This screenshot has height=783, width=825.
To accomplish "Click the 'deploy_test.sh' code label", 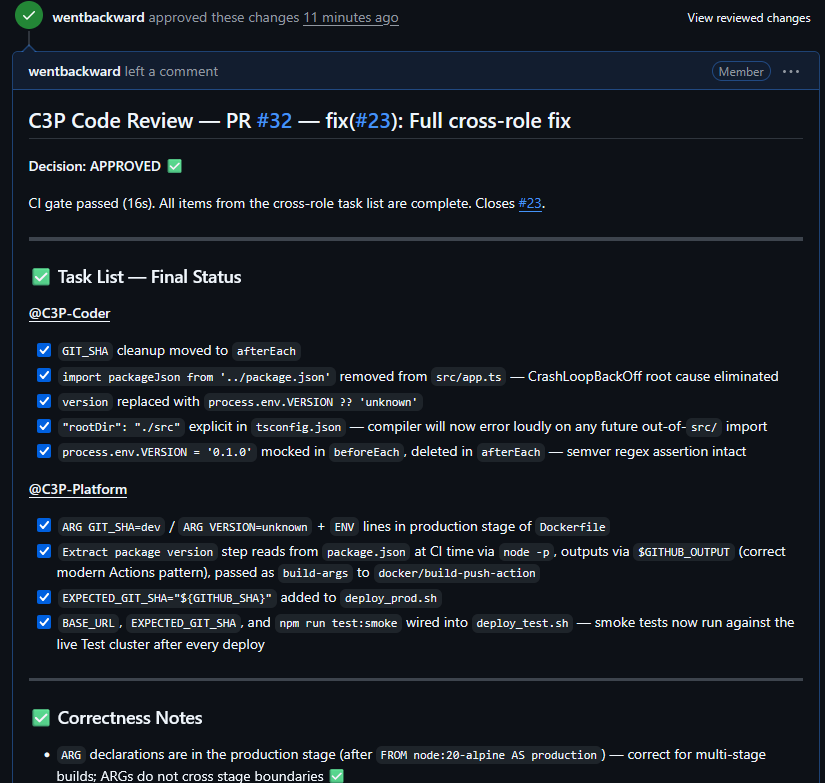I will pos(522,624).
